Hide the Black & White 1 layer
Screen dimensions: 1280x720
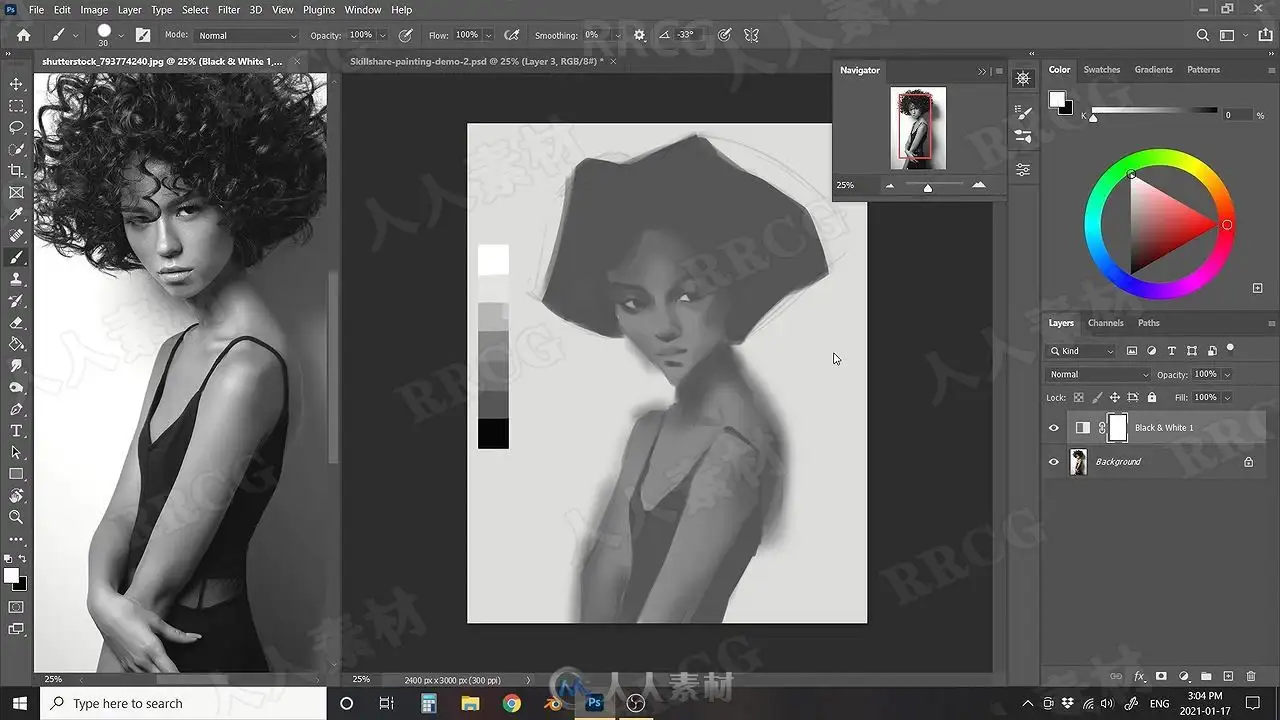pos(1053,428)
